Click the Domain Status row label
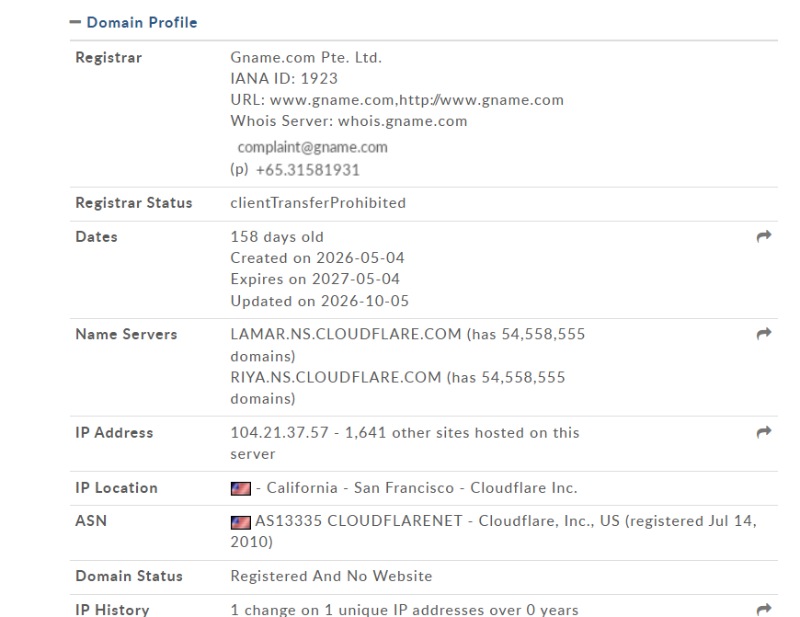 tap(129, 576)
